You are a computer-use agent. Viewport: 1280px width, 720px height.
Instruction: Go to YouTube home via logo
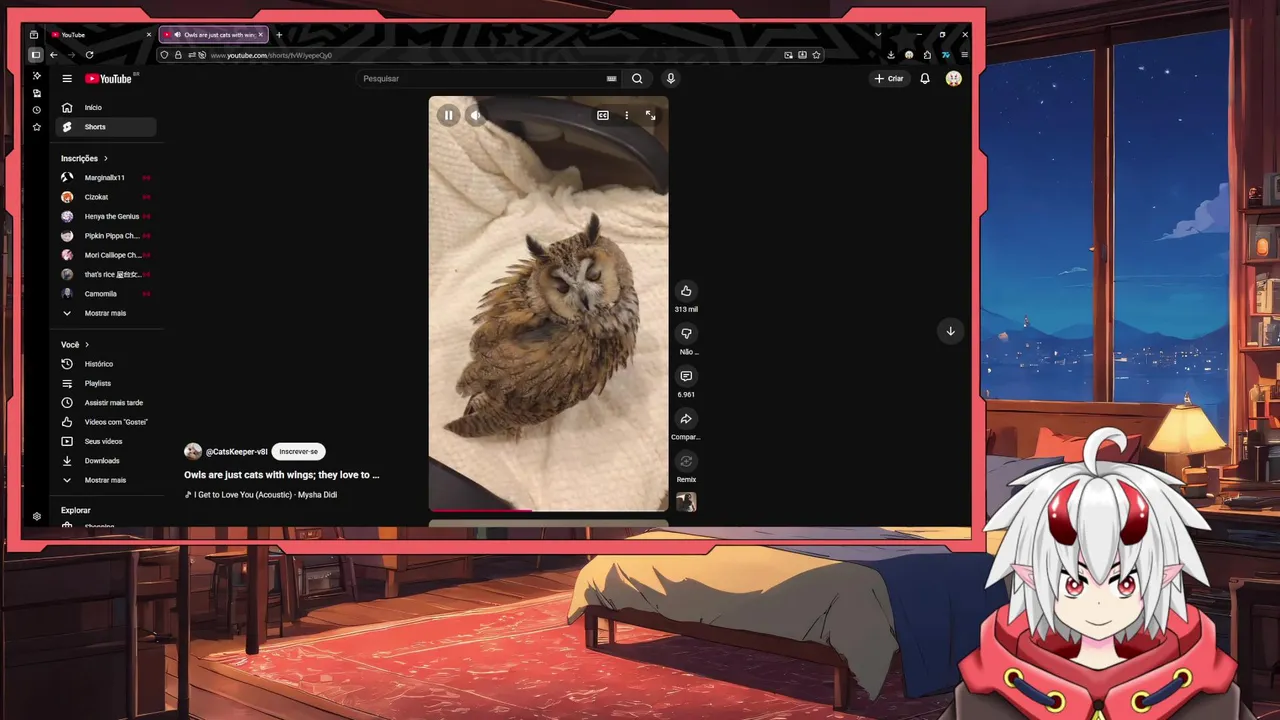(x=108, y=78)
